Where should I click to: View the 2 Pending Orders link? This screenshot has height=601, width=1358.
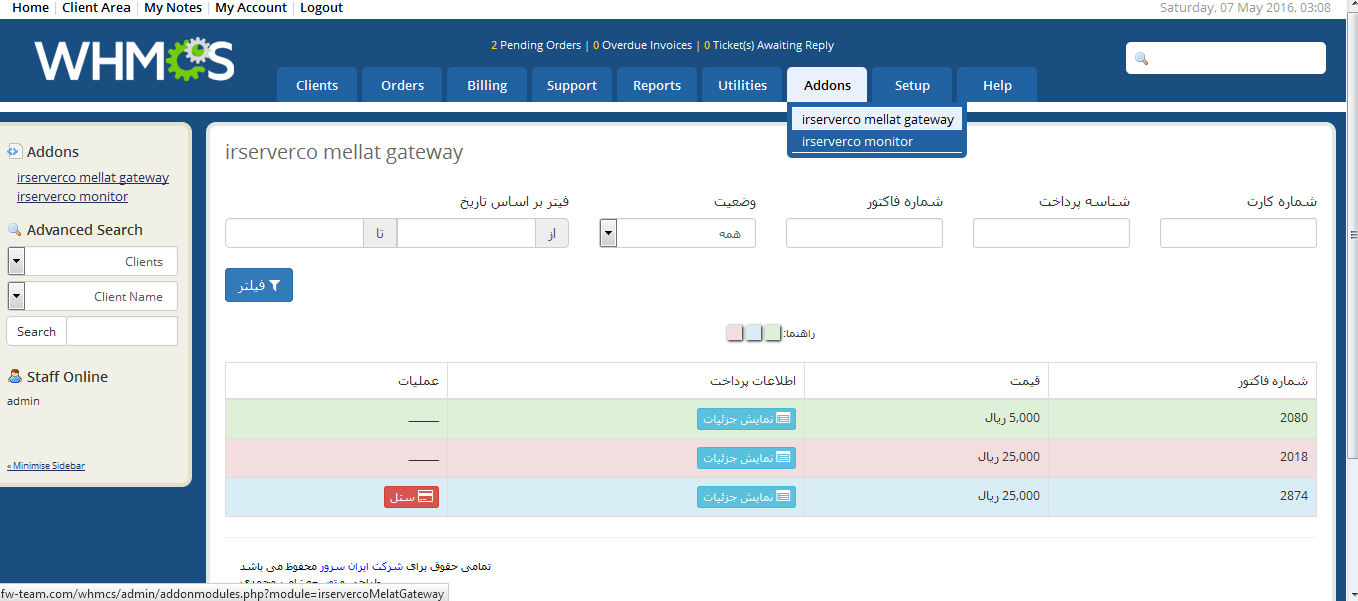tap(536, 45)
